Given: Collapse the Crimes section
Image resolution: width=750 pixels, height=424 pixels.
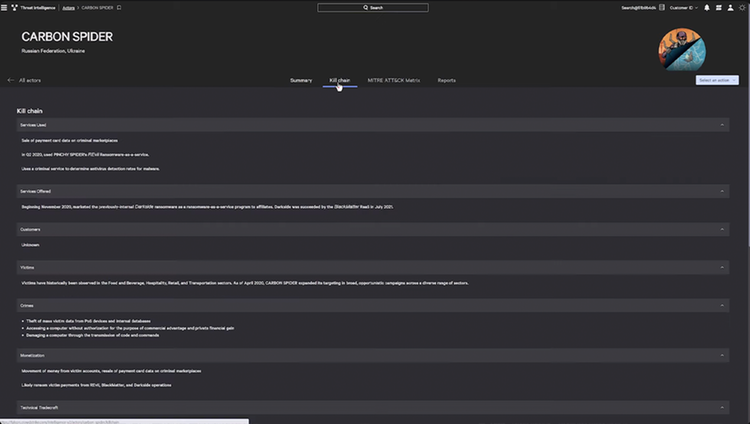Looking at the screenshot, I should pyautogui.click(x=722, y=305).
